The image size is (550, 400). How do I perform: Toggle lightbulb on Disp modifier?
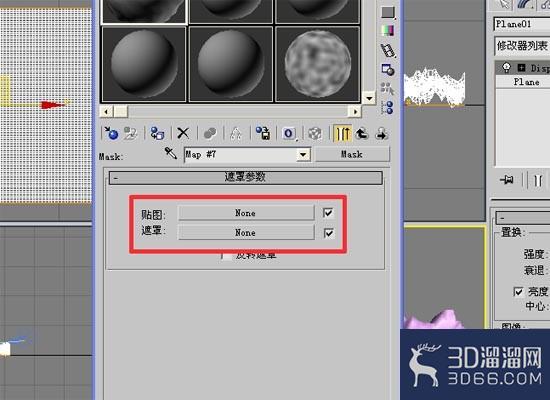(506, 67)
